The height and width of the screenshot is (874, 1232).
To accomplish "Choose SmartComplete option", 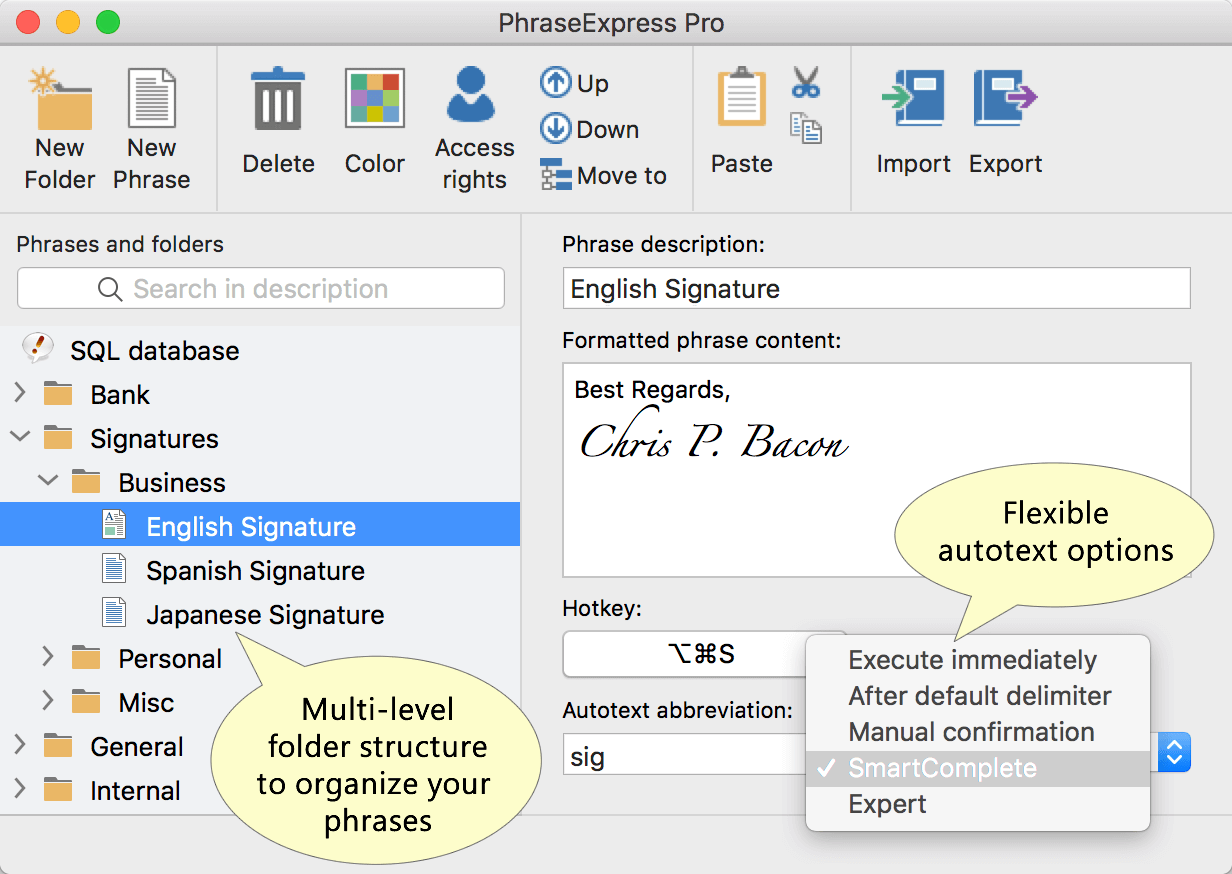I will click(978, 768).
